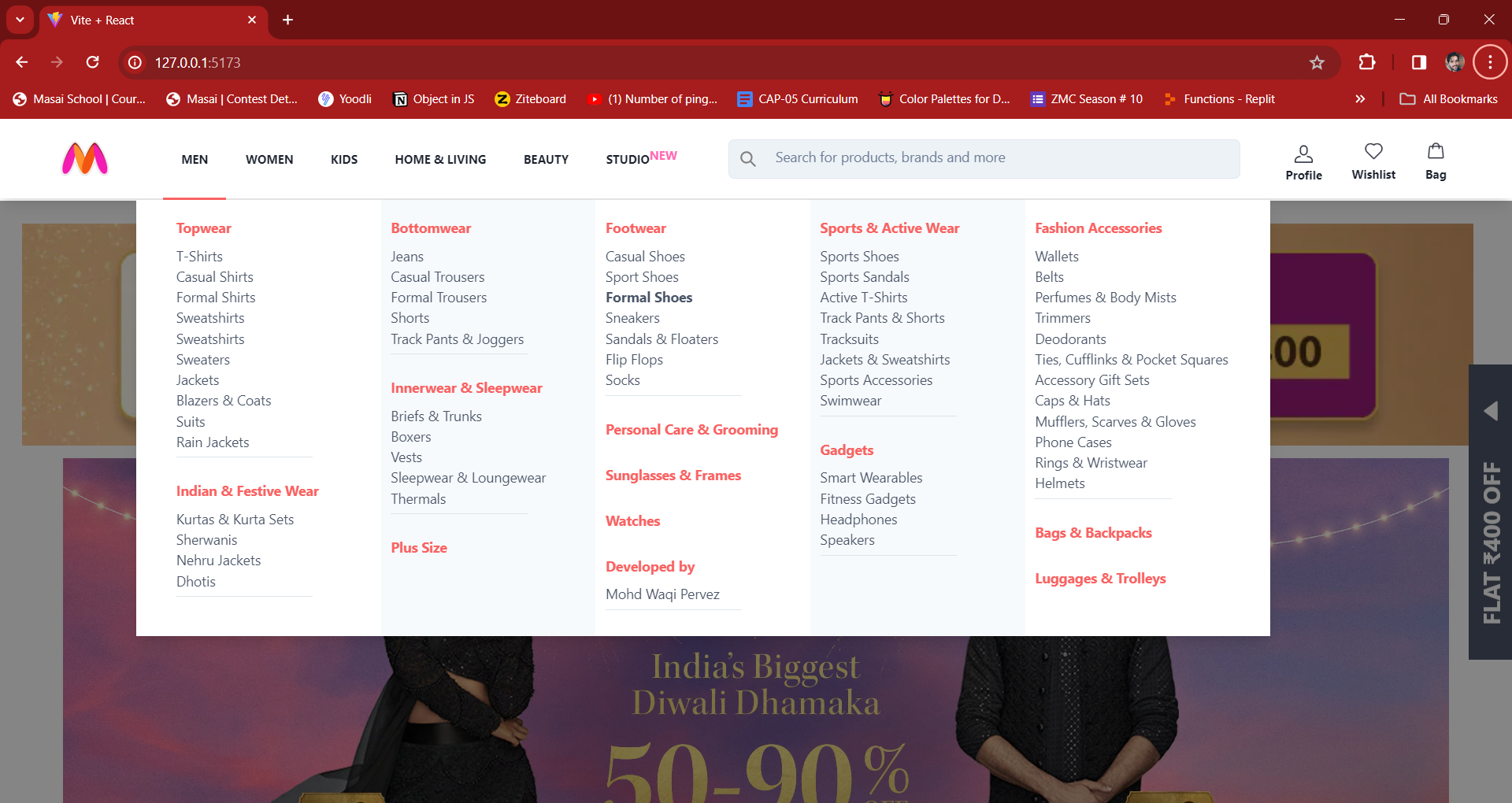1512x803 pixels.
Task: Open the All Bookmarks folder
Action: [1448, 99]
